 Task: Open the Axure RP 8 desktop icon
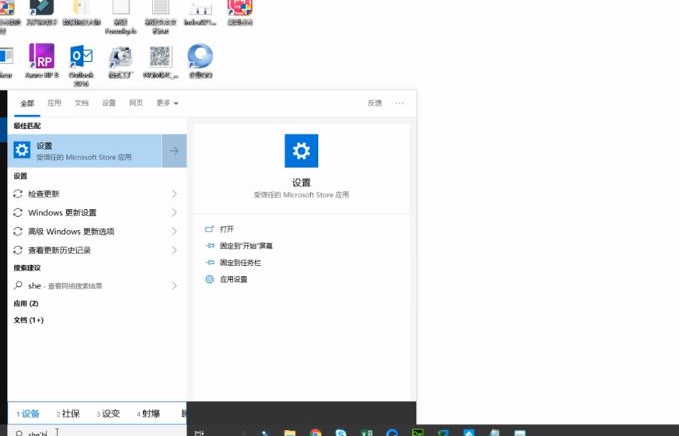pos(41,59)
